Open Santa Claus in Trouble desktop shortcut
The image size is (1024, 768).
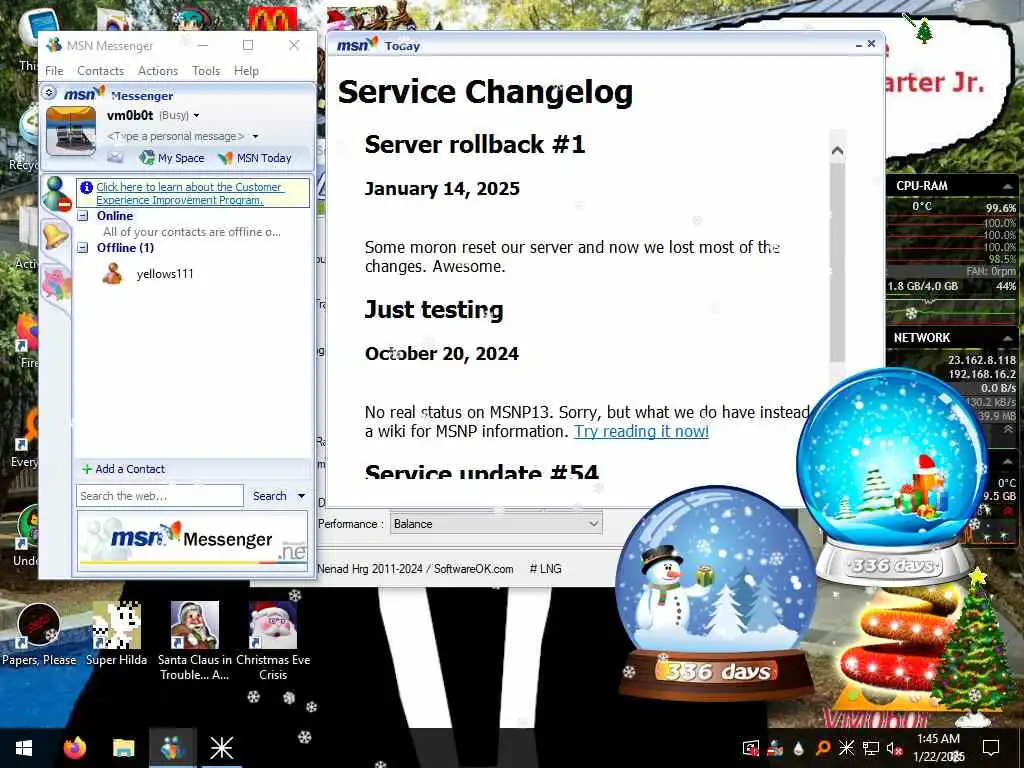[195, 641]
